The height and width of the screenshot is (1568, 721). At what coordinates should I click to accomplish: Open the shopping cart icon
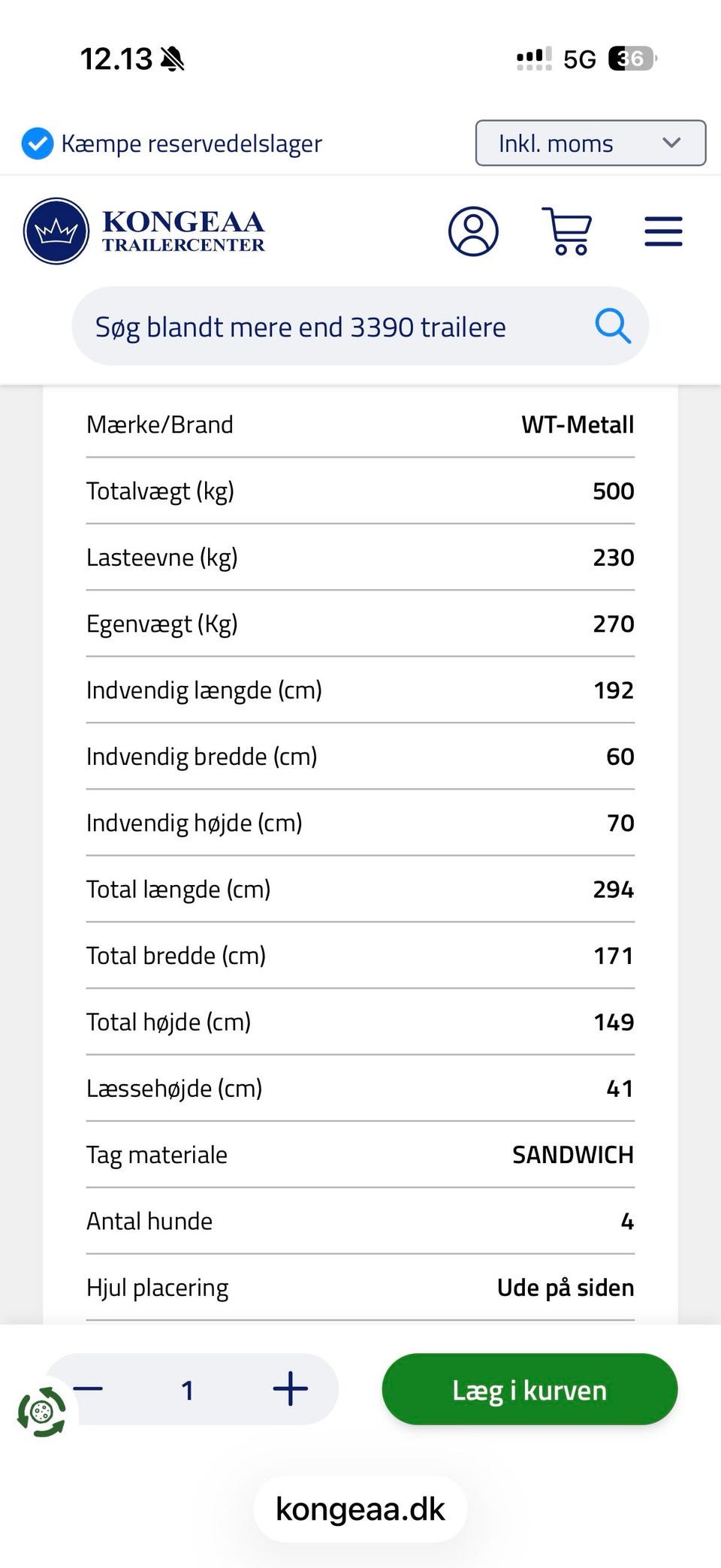[567, 231]
